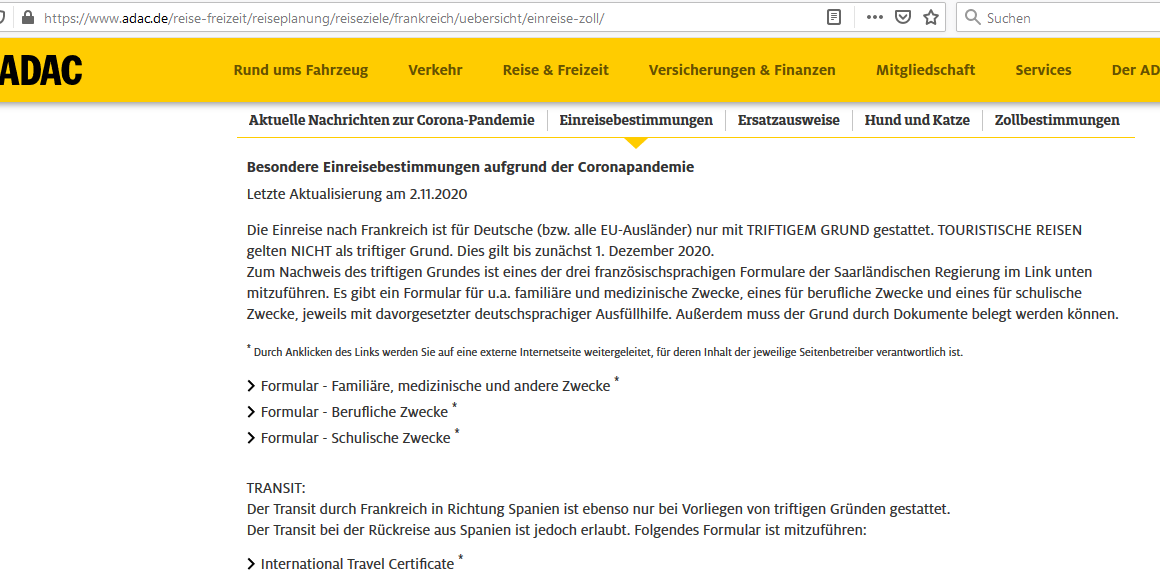
Task: Open the Rund ums Fahrzeug menu
Action: 300,70
